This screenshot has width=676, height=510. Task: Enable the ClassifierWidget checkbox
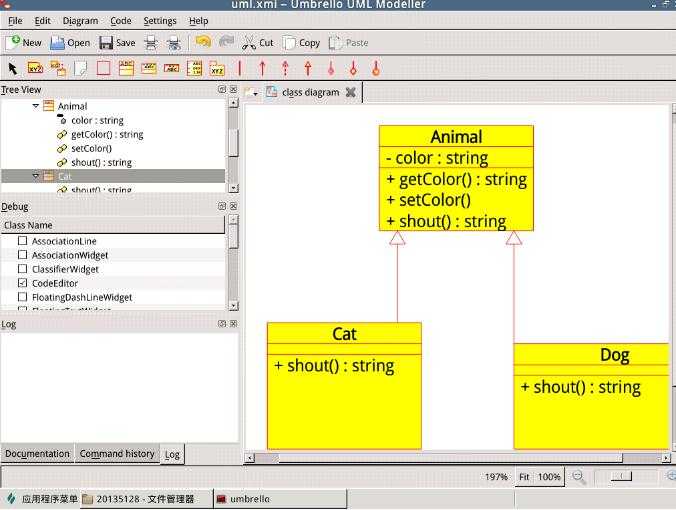(22, 269)
